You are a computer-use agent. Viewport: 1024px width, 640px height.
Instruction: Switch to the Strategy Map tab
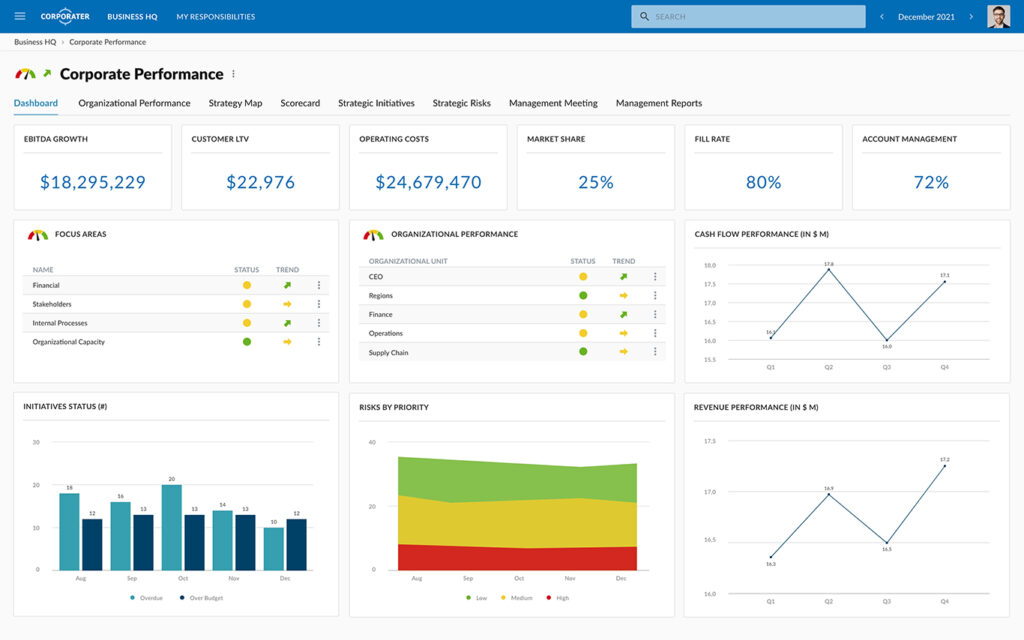pyautogui.click(x=235, y=102)
